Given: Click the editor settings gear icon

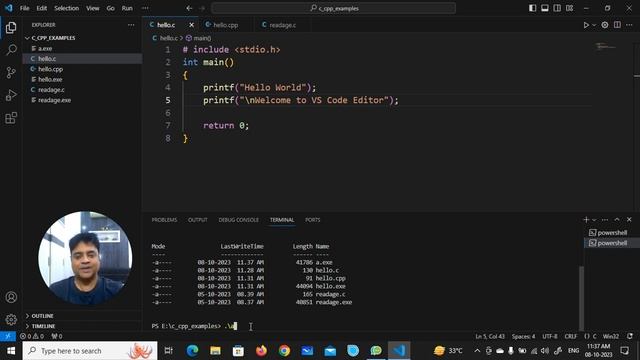Looking at the screenshot, I should coord(605,25).
